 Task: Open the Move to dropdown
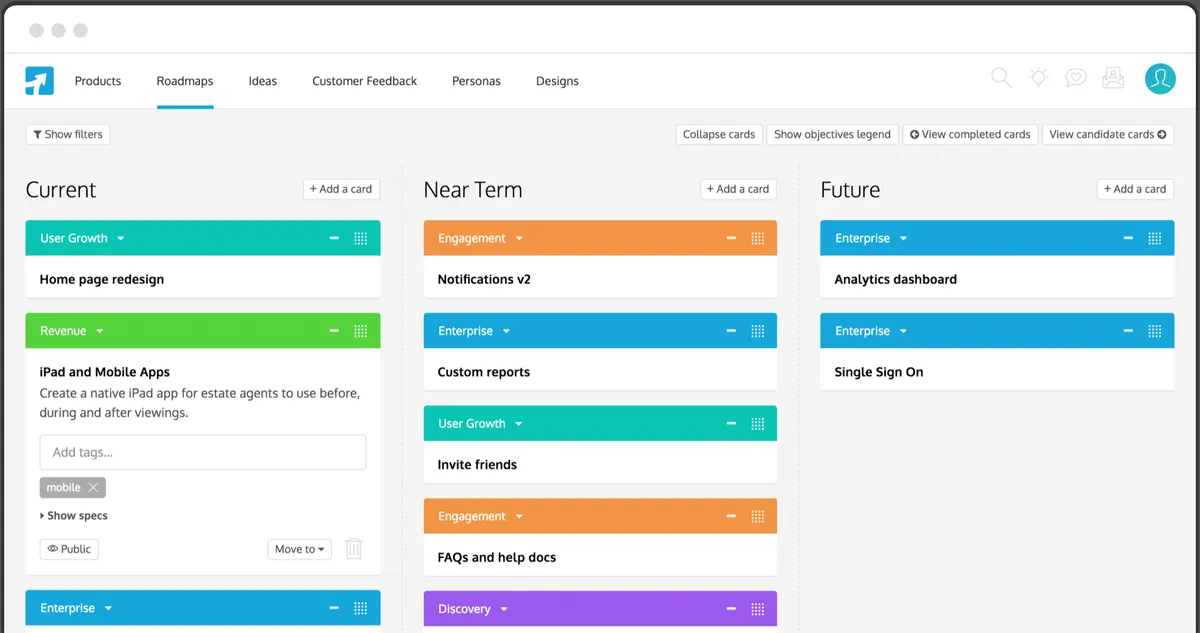point(300,549)
